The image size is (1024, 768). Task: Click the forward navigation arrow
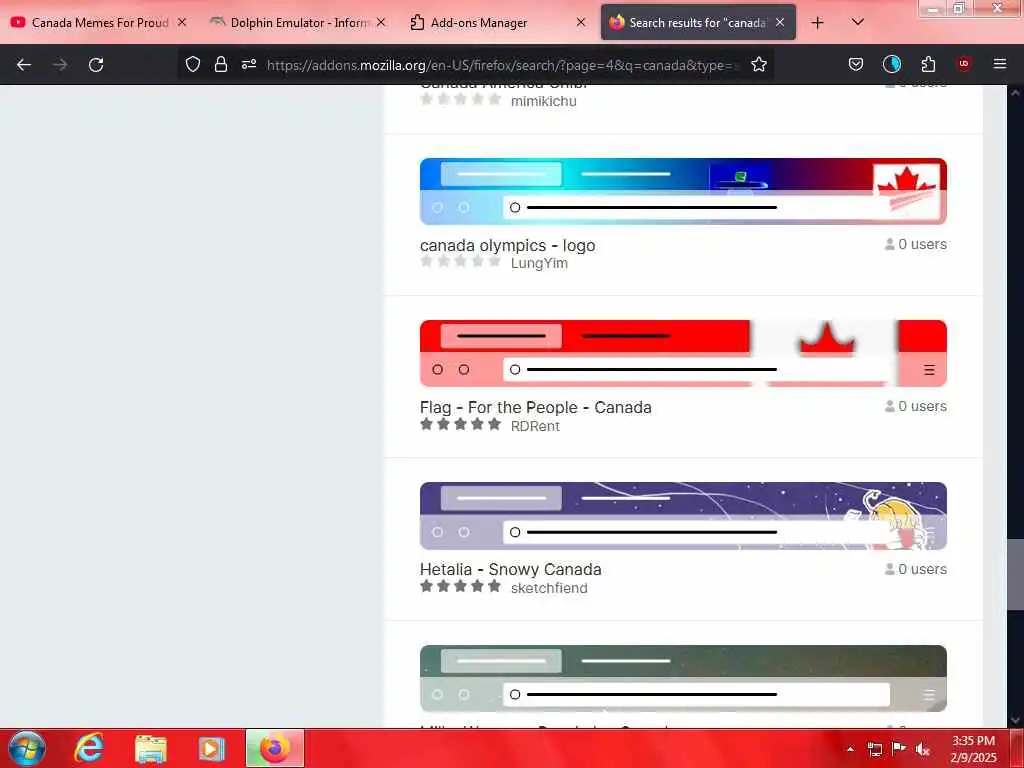click(x=60, y=65)
